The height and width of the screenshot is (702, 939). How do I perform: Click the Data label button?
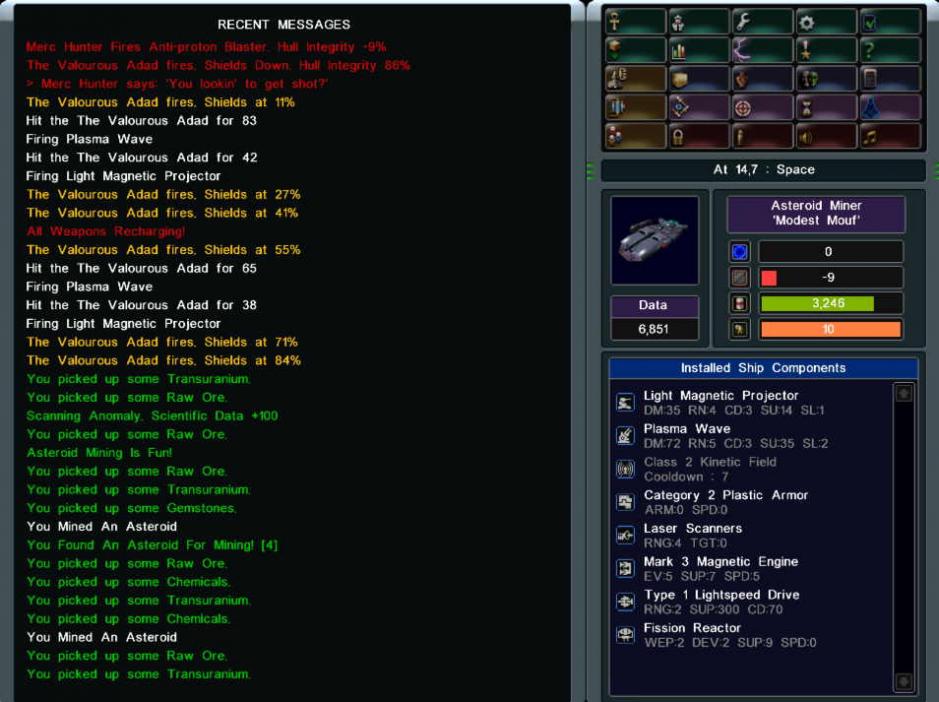click(x=654, y=305)
